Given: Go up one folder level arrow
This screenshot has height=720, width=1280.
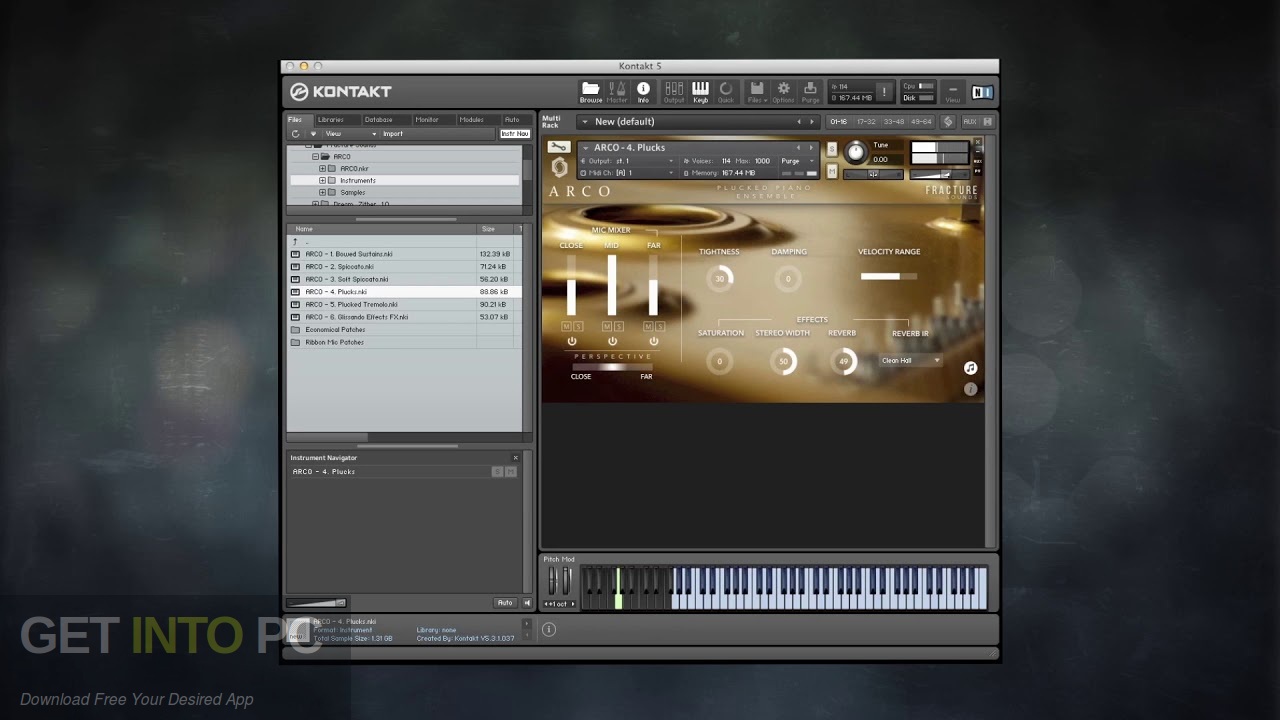Looking at the screenshot, I should 294,241.
